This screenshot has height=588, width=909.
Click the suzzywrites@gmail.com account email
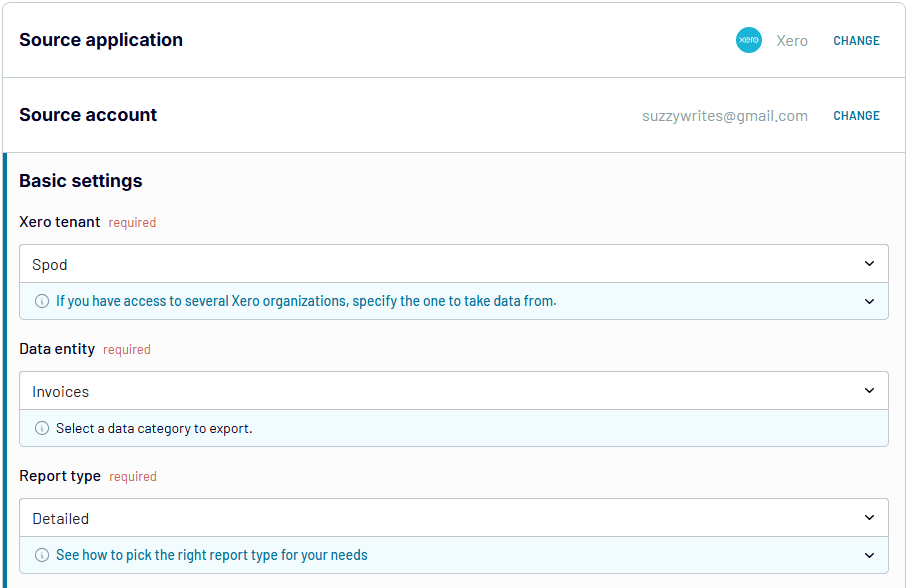click(x=725, y=116)
